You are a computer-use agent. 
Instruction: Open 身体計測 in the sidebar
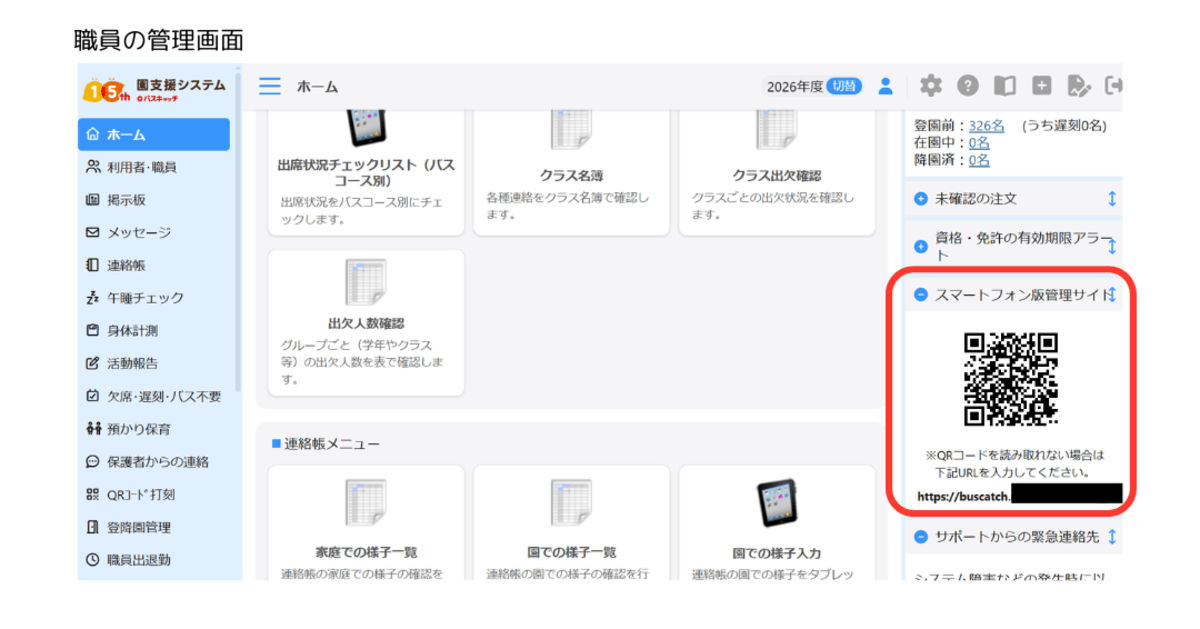(x=154, y=330)
